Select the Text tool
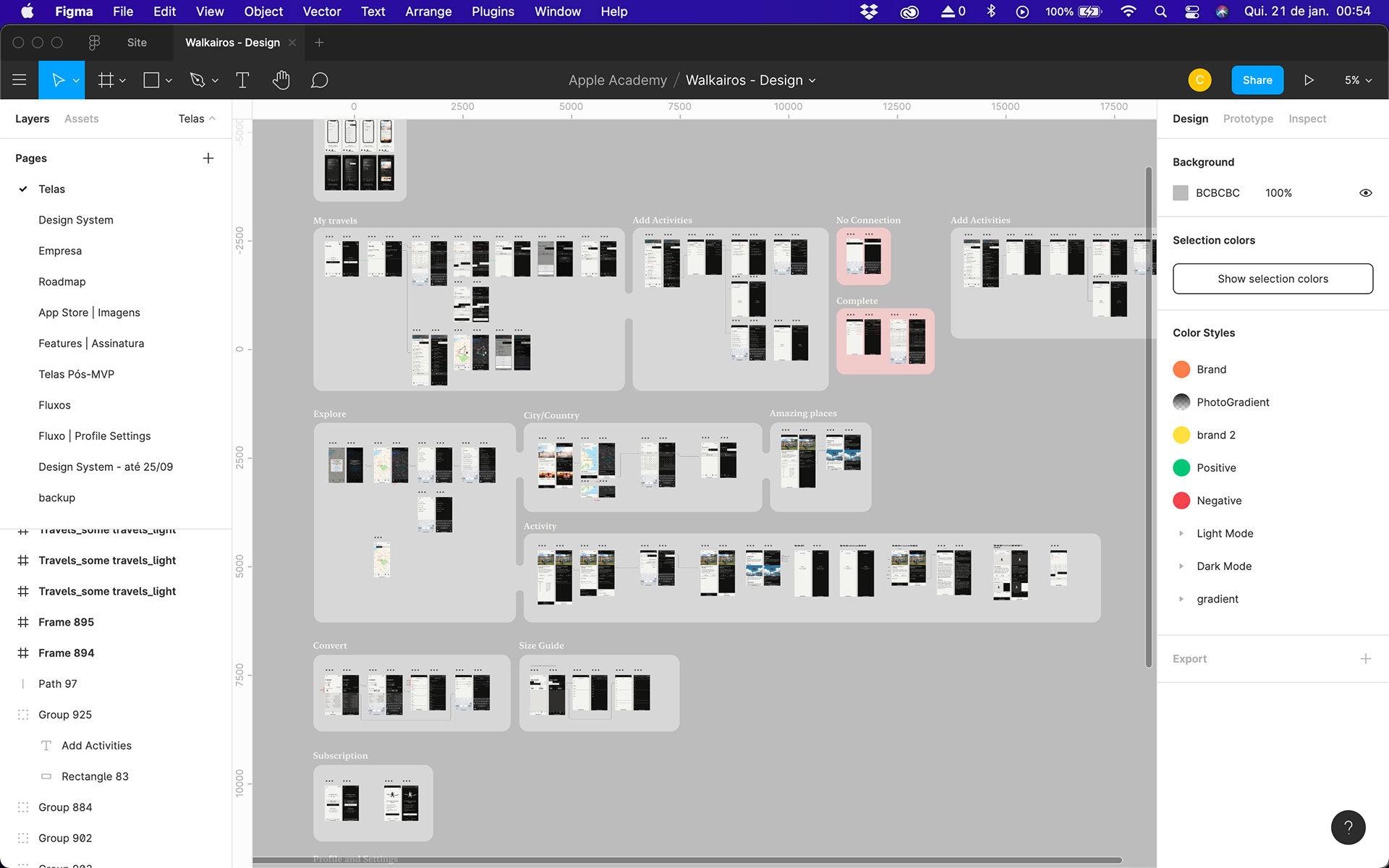 (242, 80)
